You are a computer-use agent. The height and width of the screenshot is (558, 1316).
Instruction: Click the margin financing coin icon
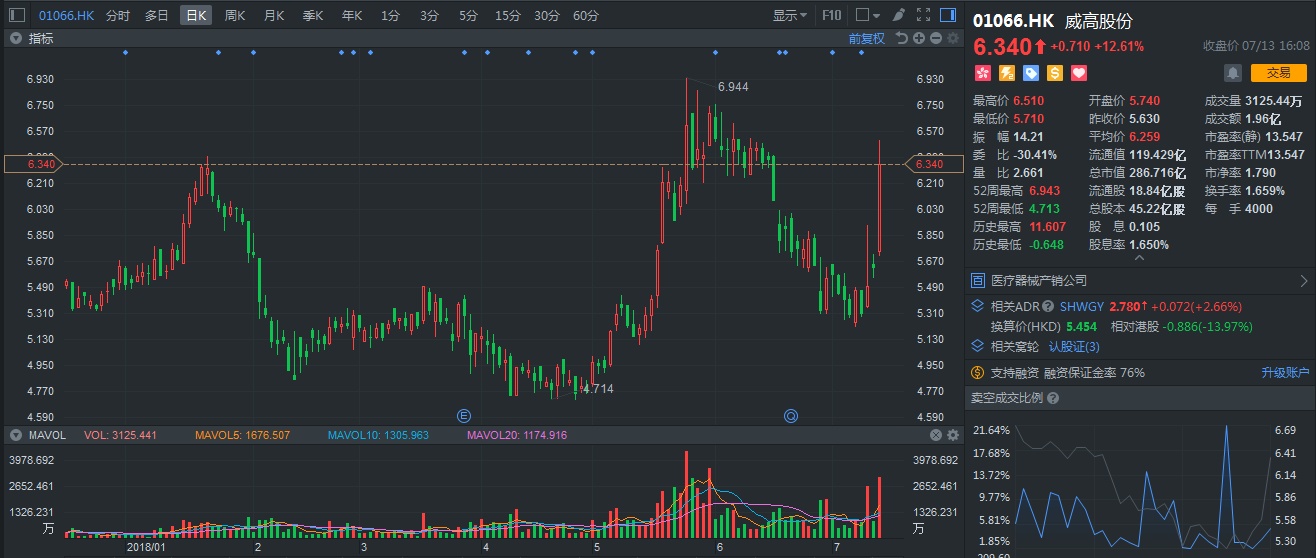(979, 372)
